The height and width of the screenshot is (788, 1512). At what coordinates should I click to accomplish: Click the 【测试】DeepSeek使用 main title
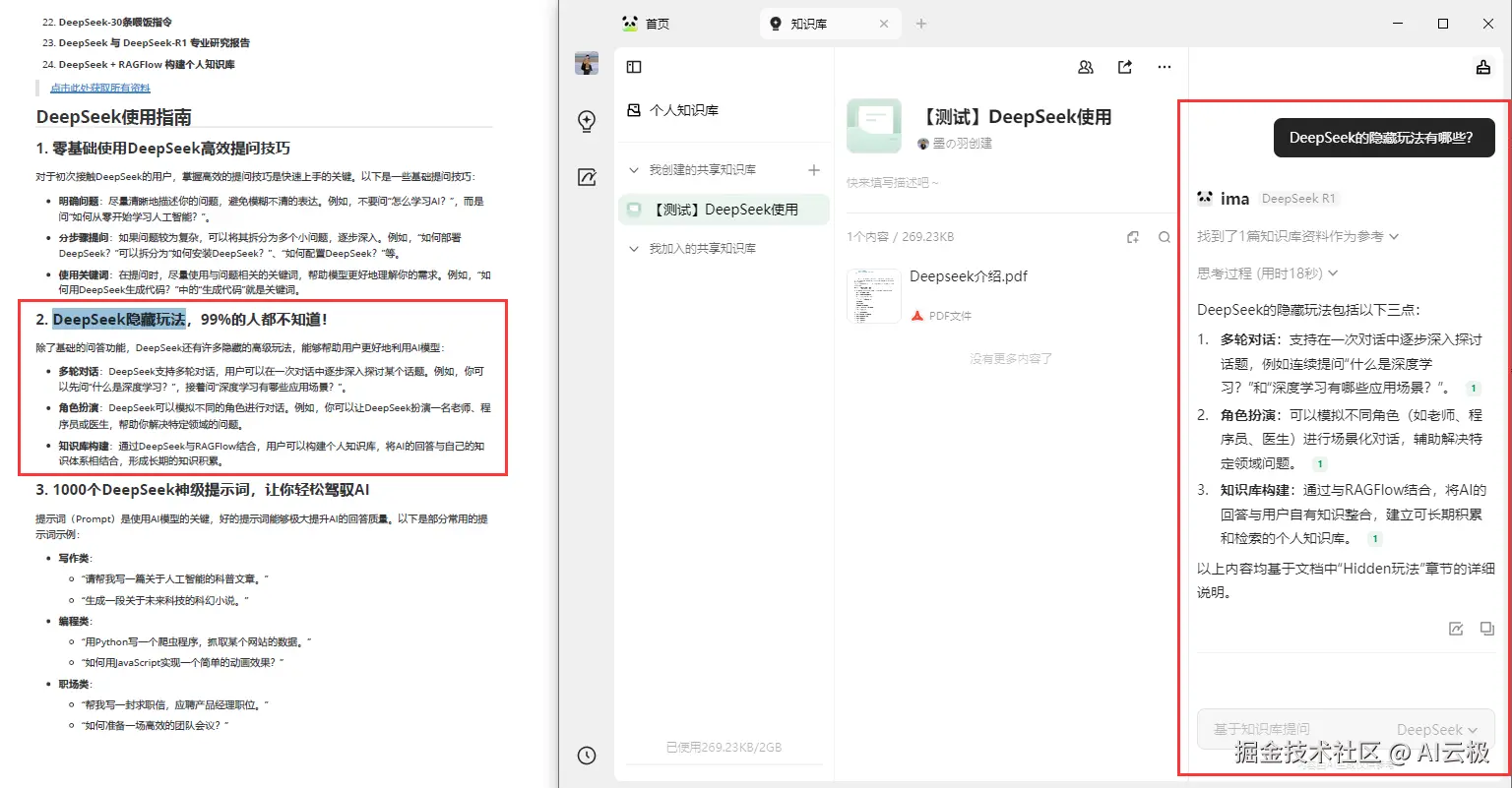[x=1014, y=117]
